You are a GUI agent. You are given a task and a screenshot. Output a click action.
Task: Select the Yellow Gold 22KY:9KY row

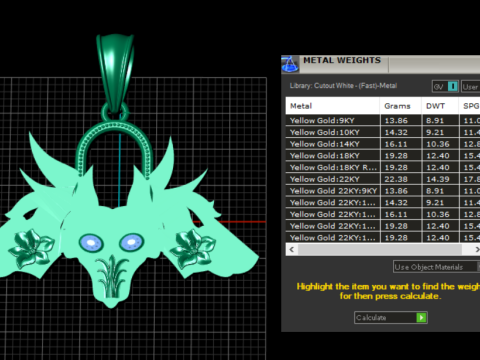coord(383,191)
